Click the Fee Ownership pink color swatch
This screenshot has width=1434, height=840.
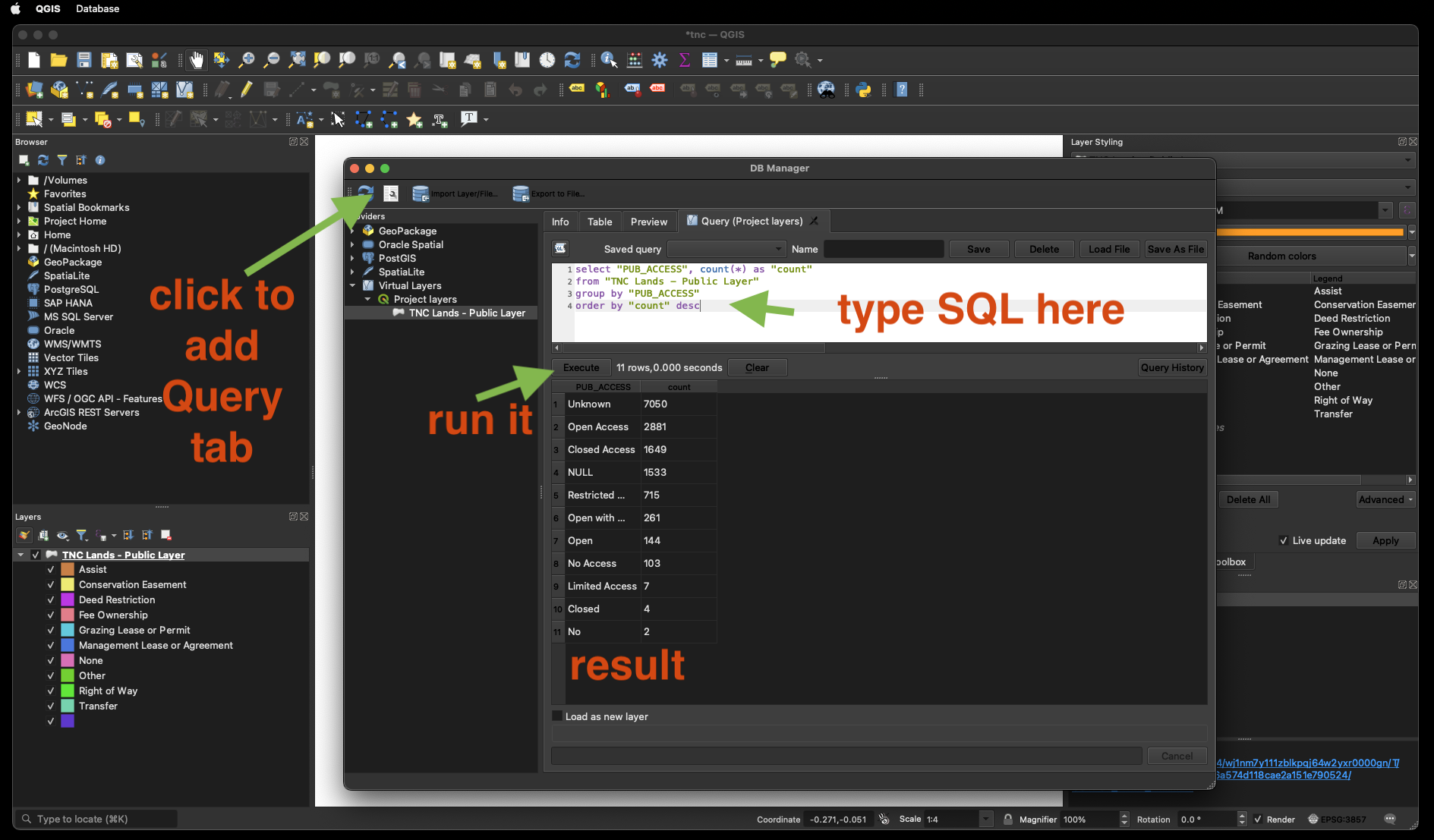[68, 615]
